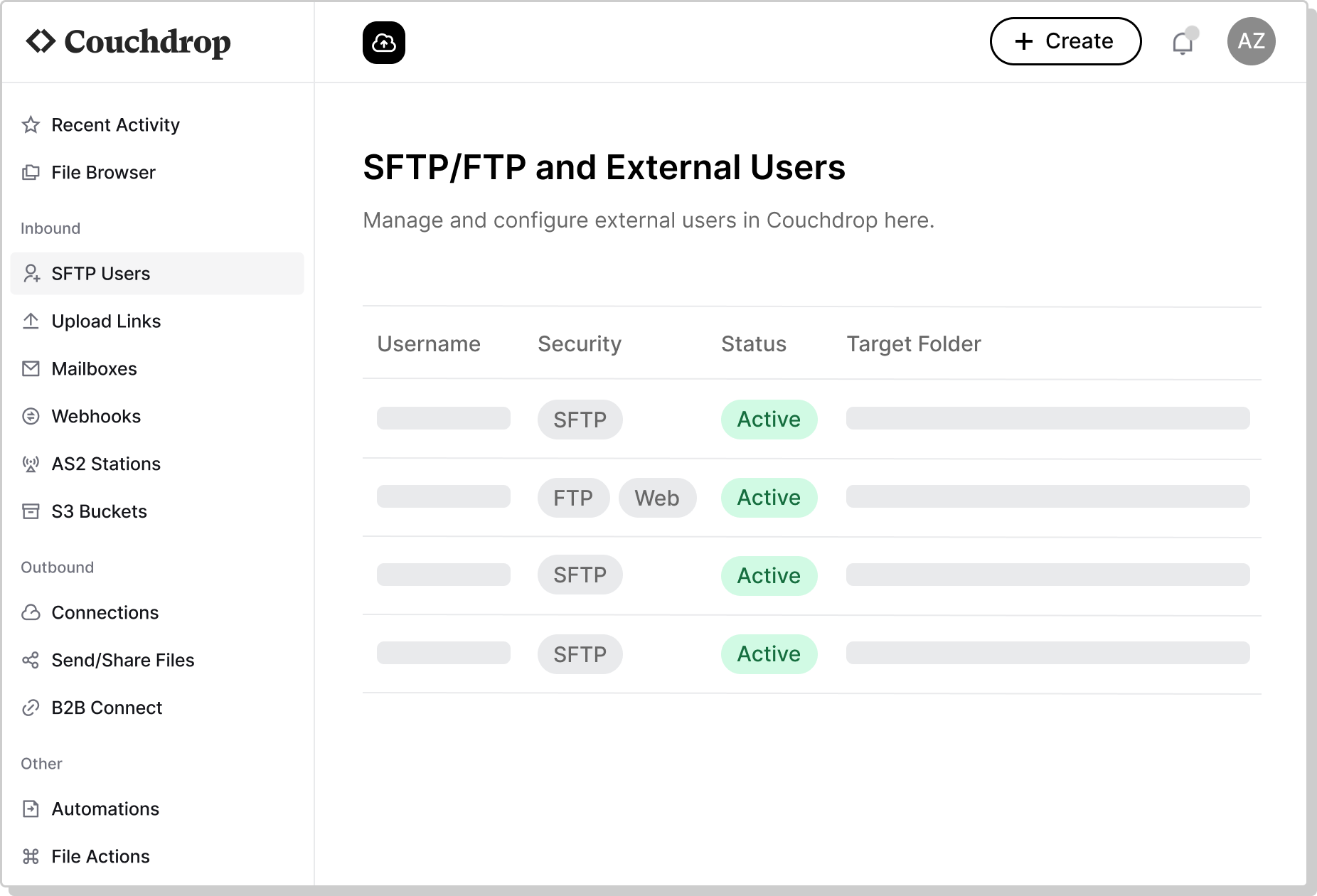The width and height of the screenshot is (1317, 896).
Task: Open the Create button menu
Action: [x=1065, y=41]
